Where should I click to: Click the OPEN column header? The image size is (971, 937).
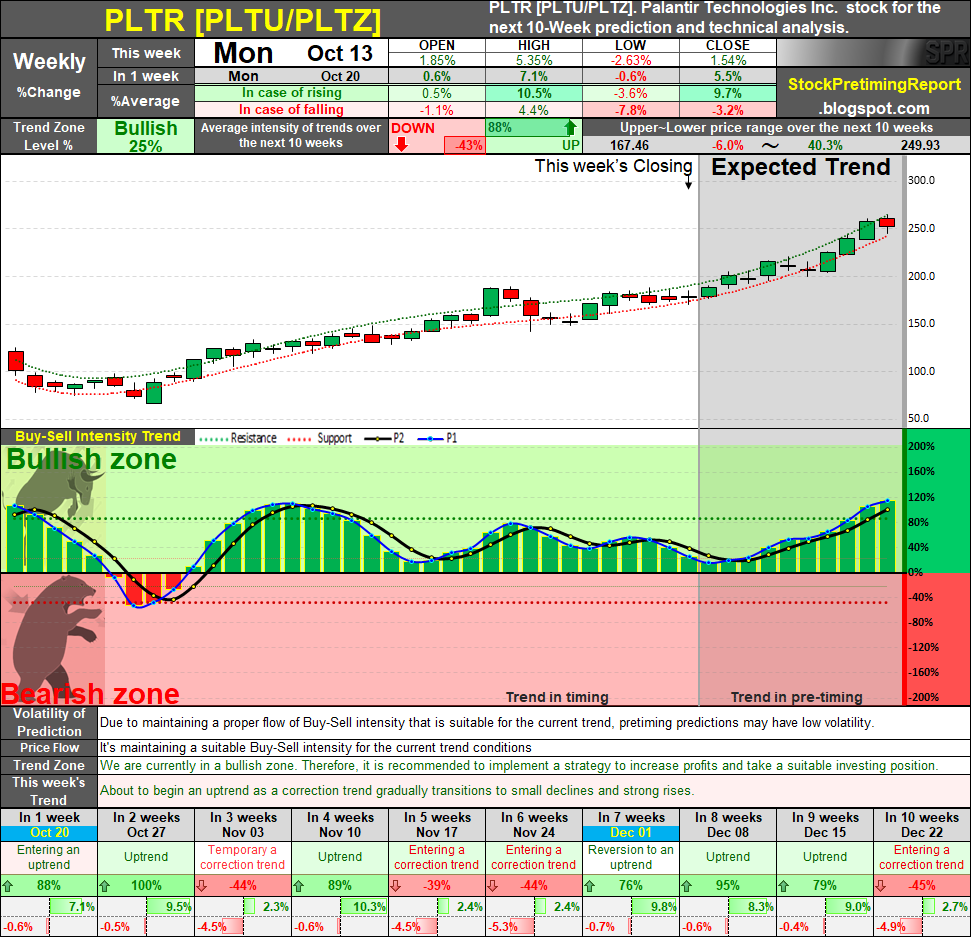click(x=437, y=45)
